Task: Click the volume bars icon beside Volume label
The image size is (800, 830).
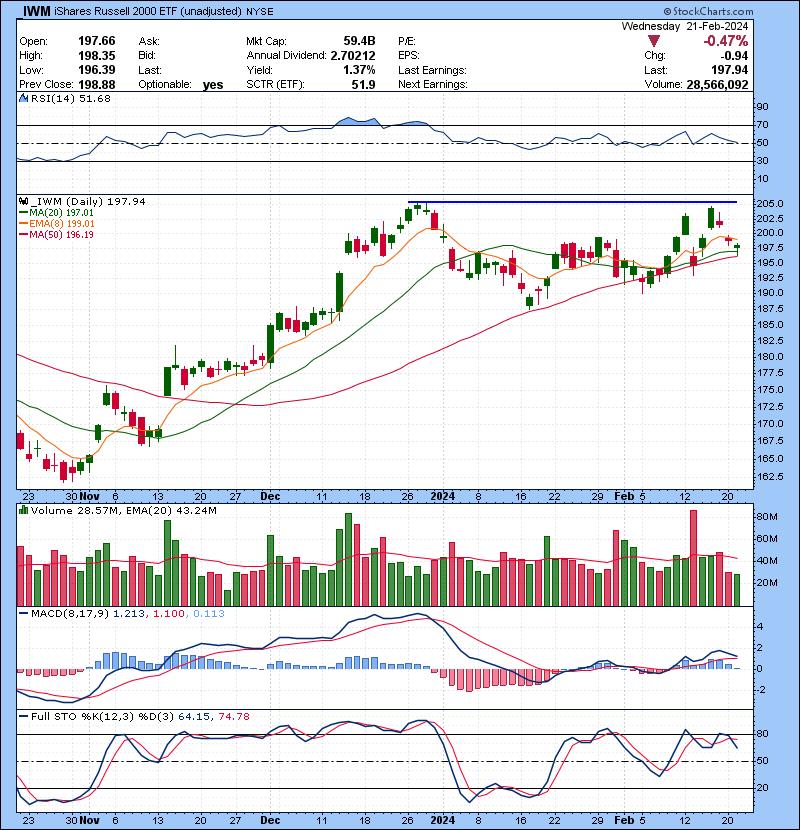Action: pyautogui.click(x=23, y=510)
